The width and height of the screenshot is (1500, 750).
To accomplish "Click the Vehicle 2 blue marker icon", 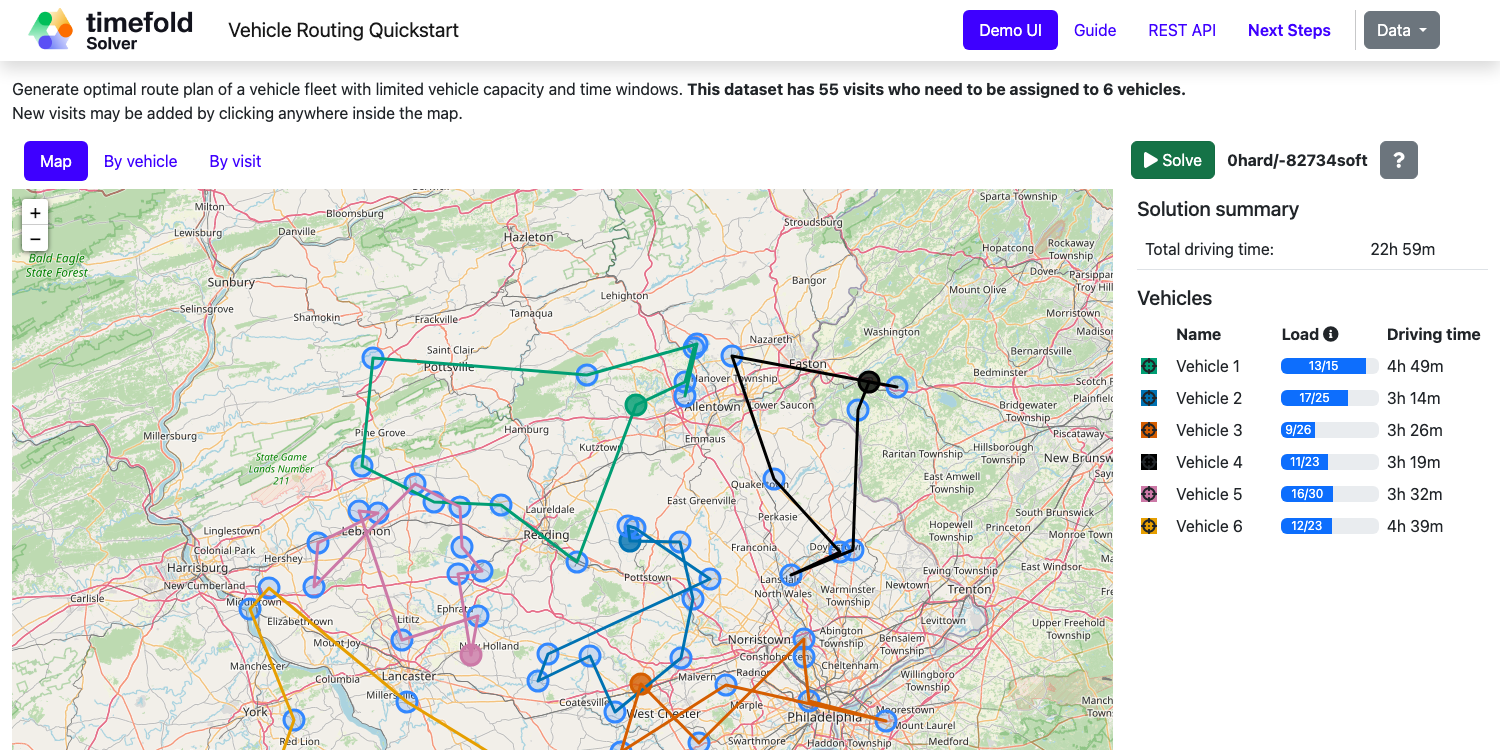I will (1149, 398).
